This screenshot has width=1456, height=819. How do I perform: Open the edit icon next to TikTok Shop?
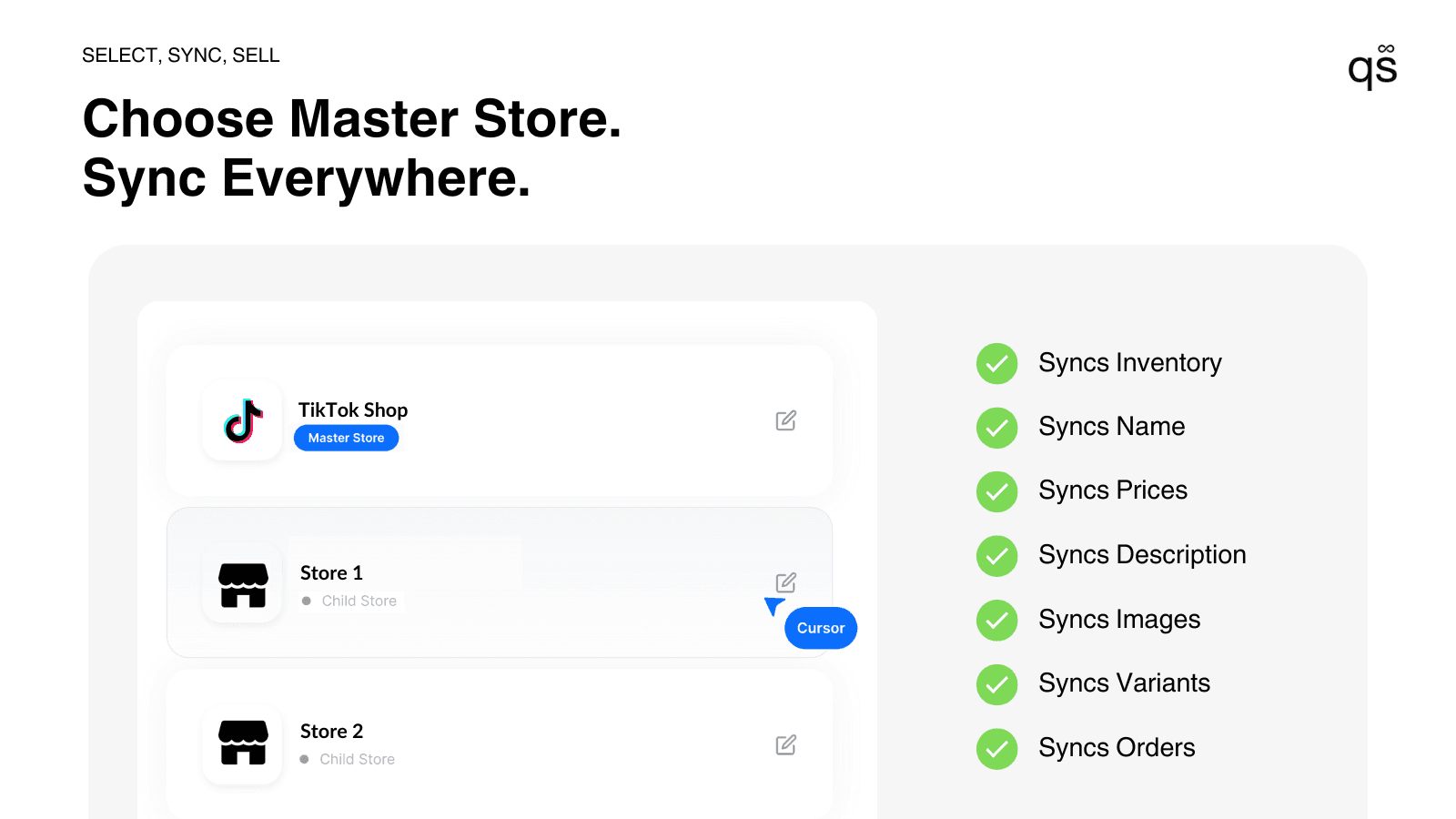point(785,420)
